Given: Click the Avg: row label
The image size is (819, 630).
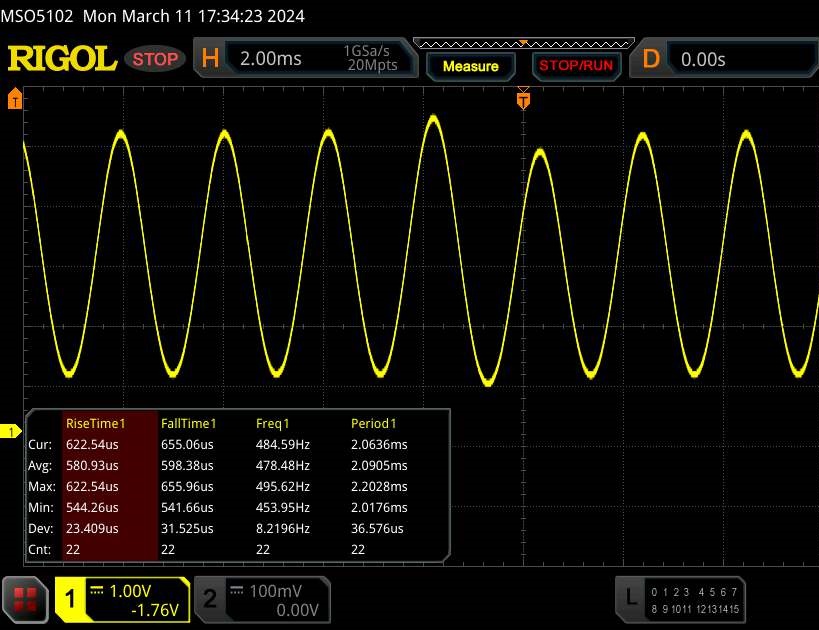Looking at the screenshot, I should [x=40, y=465].
